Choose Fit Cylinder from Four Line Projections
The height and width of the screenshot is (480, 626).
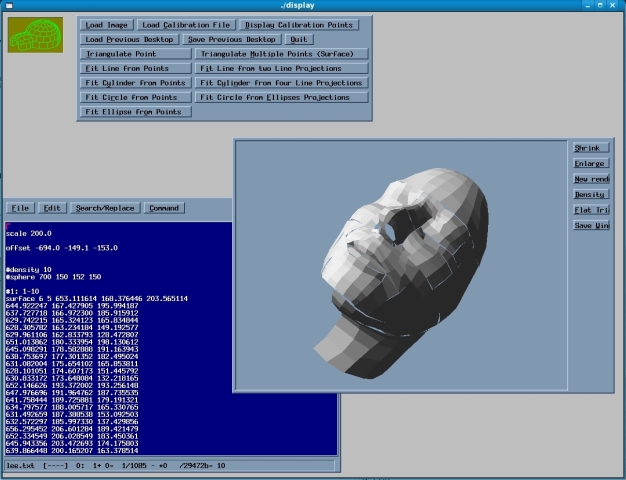[x=283, y=83]
